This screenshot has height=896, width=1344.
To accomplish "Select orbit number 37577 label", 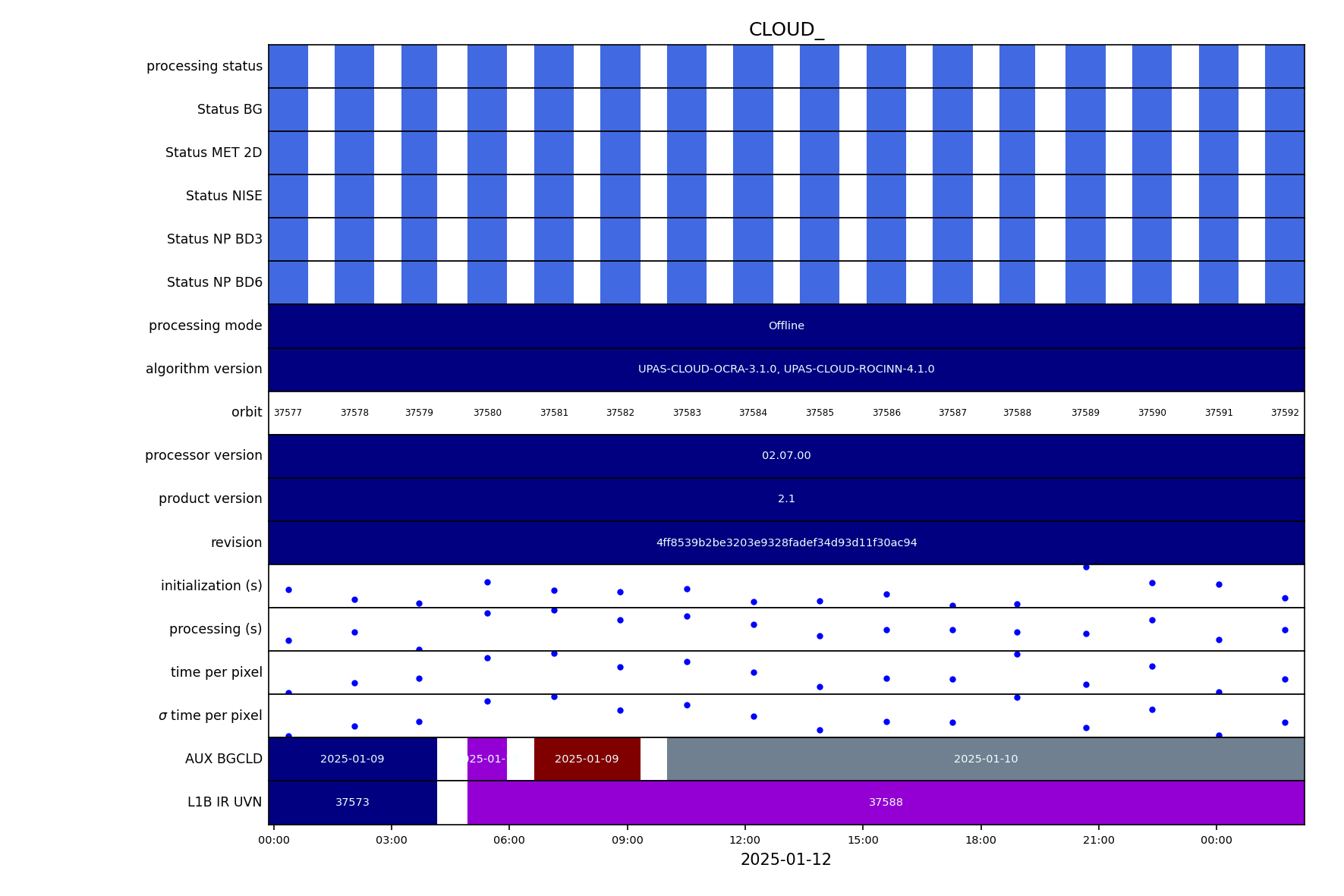I will pos(288,413).
